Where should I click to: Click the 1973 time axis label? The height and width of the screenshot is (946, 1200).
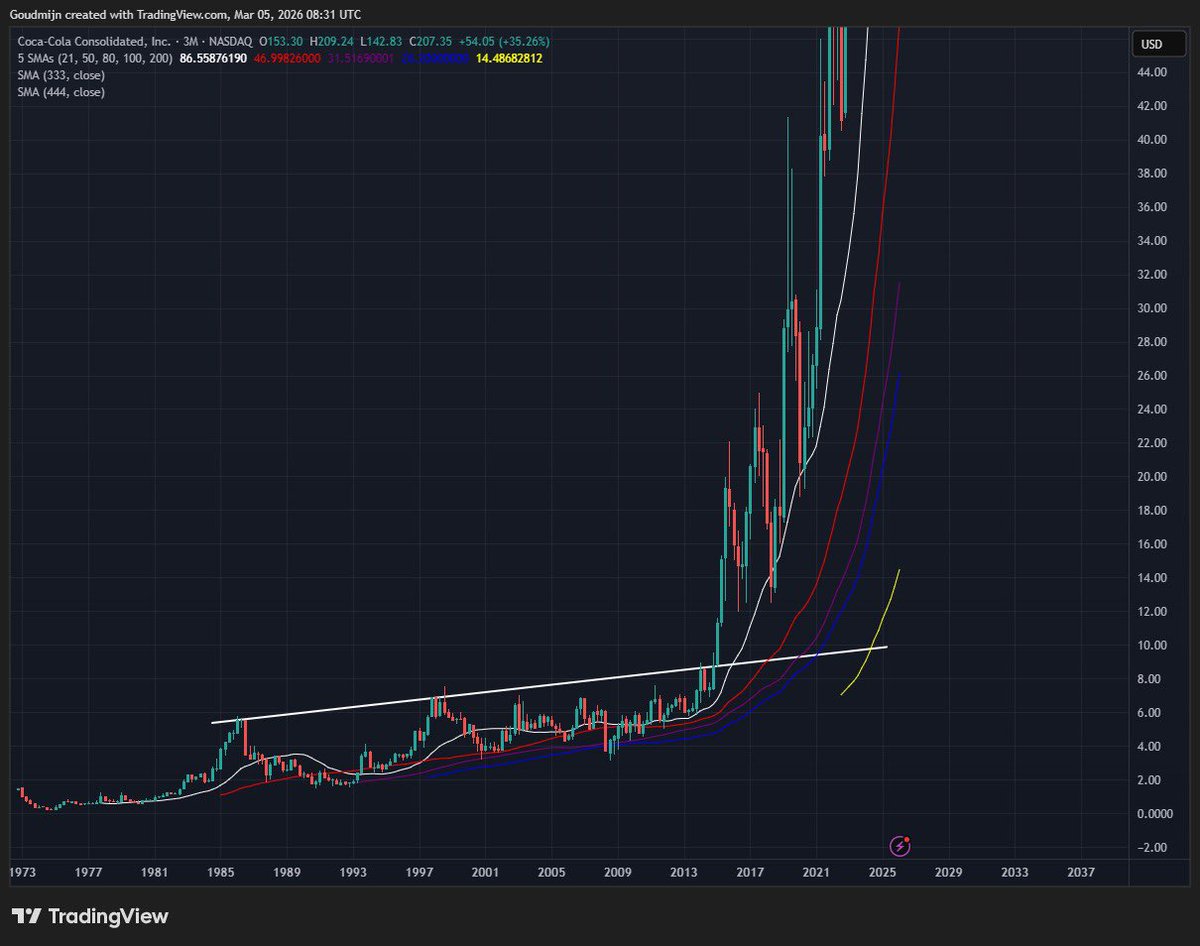[23, 872]
